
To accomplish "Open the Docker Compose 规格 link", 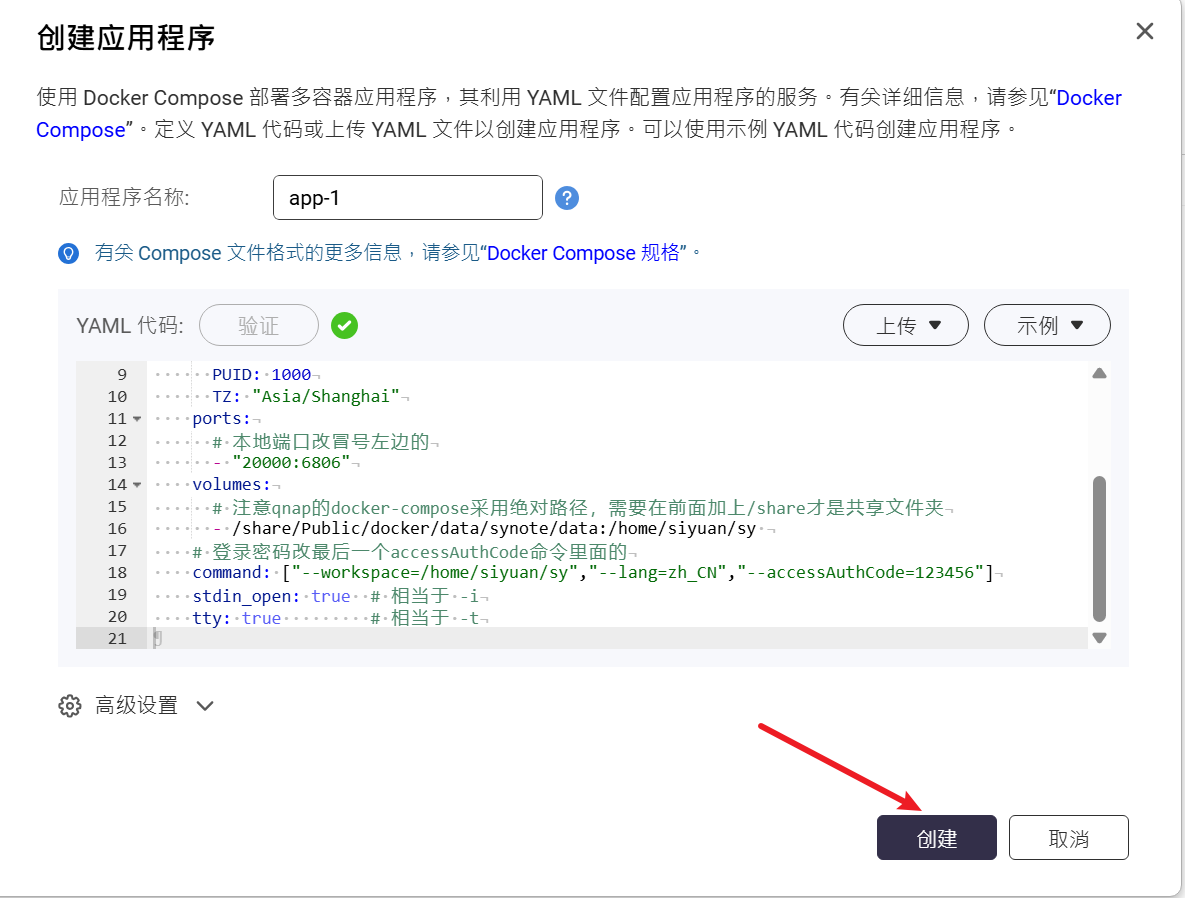I will [586, 253].
